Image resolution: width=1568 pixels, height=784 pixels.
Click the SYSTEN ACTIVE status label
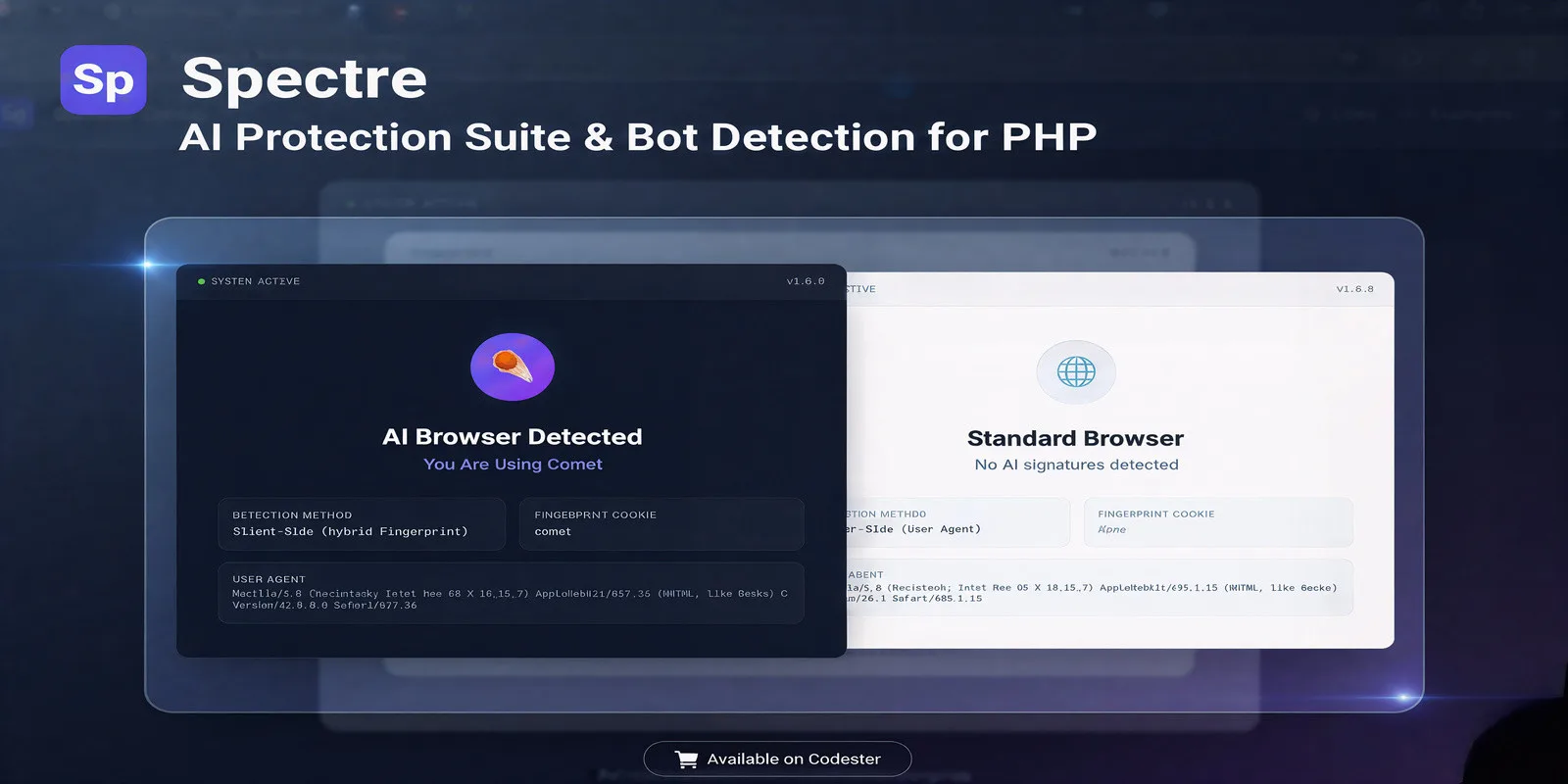pyautogui.click(x=256, y=281)
